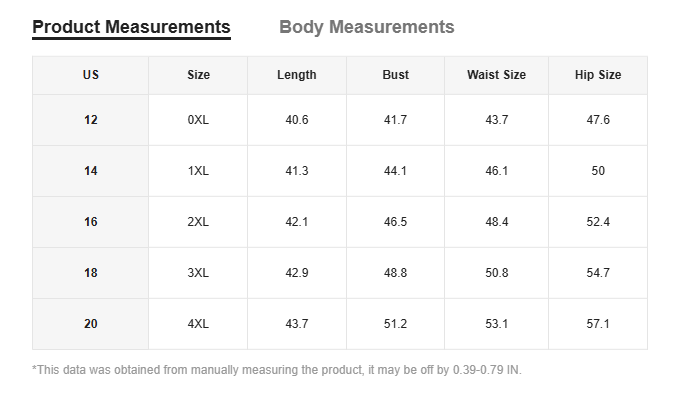Select the Waist Size column header

tap(496, 75)
